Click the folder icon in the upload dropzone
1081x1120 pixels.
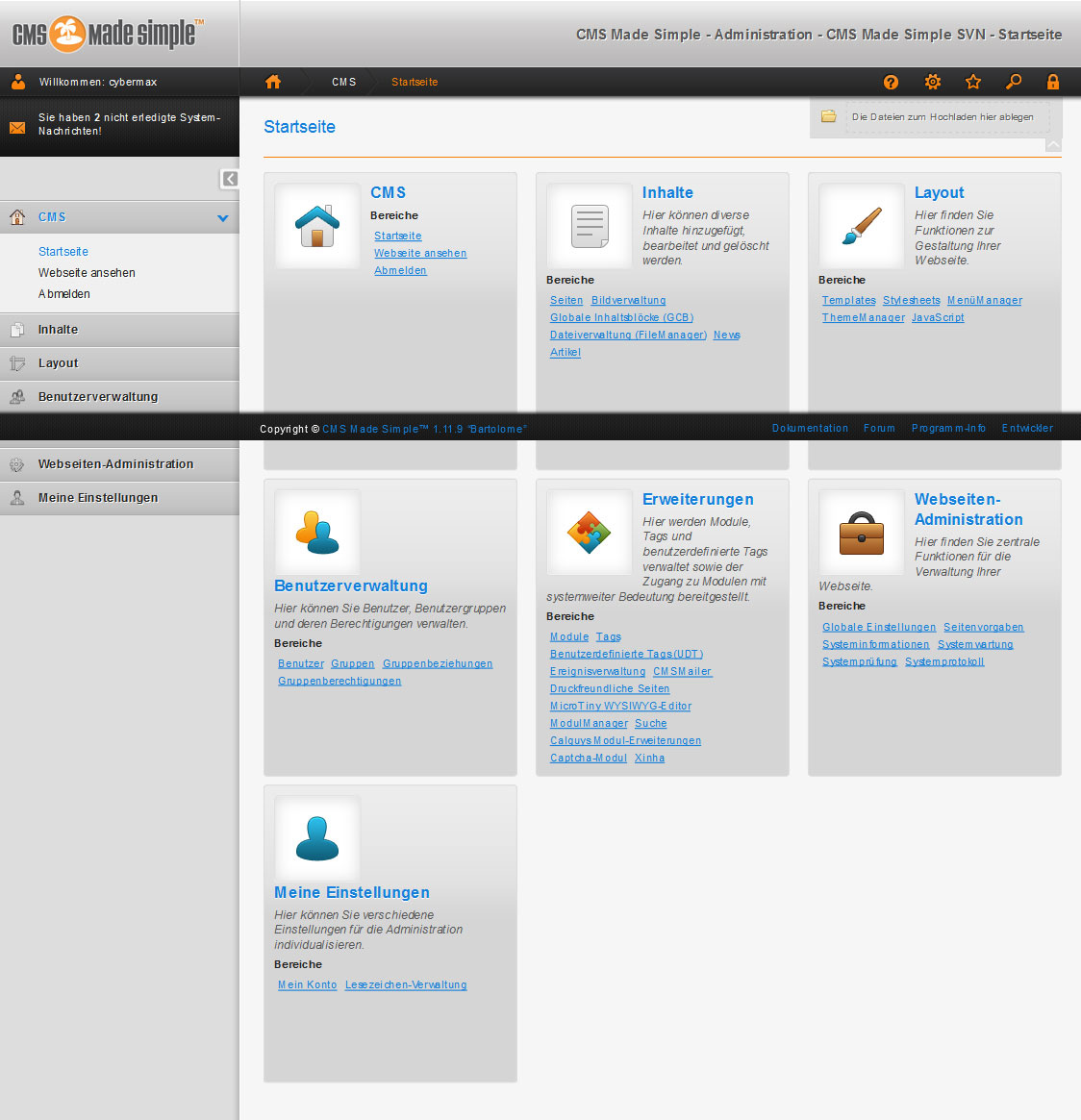point(829,116)
